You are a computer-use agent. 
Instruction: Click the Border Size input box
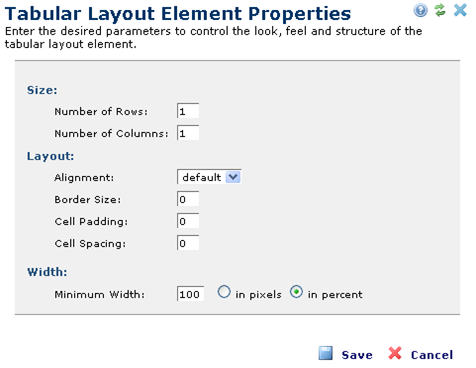pyautogui.click(x=188, y=199)
